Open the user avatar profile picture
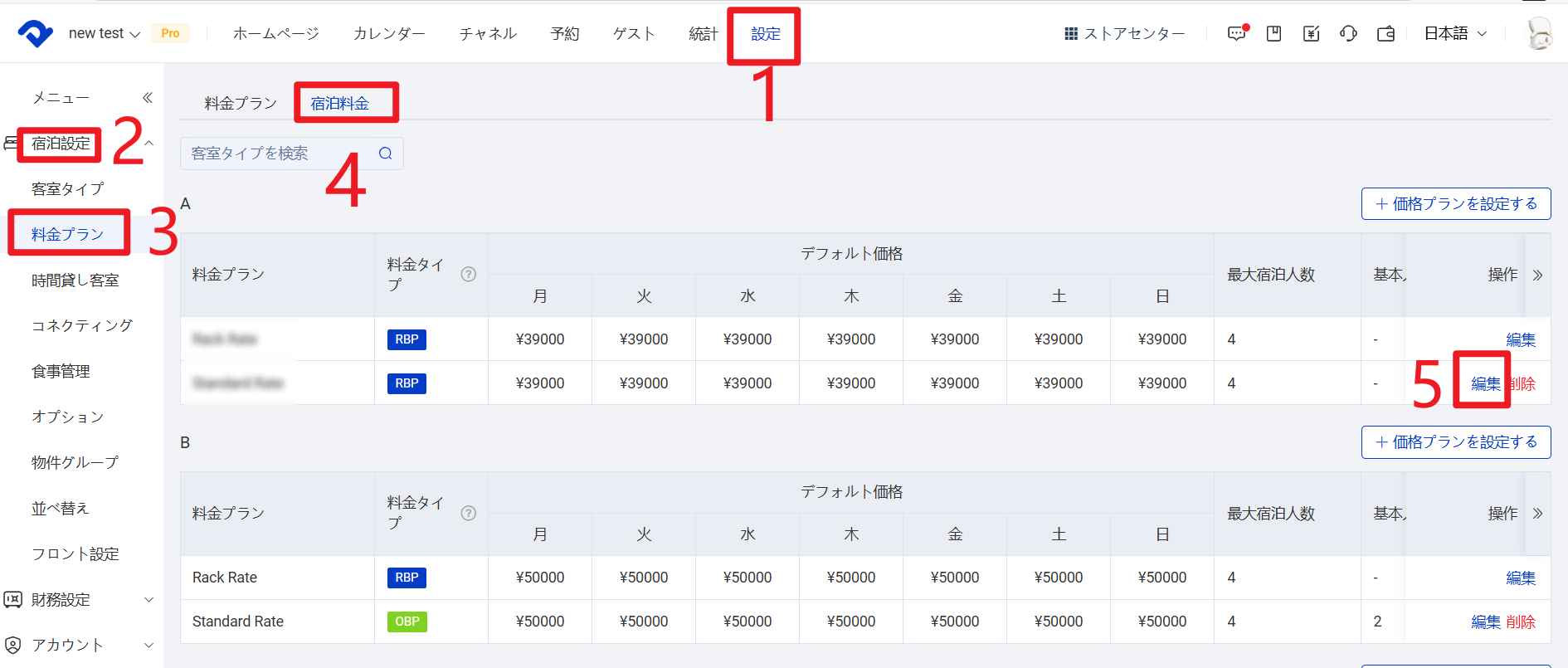This screenshot has height=668, width=1568. (x=1540, y=34)
